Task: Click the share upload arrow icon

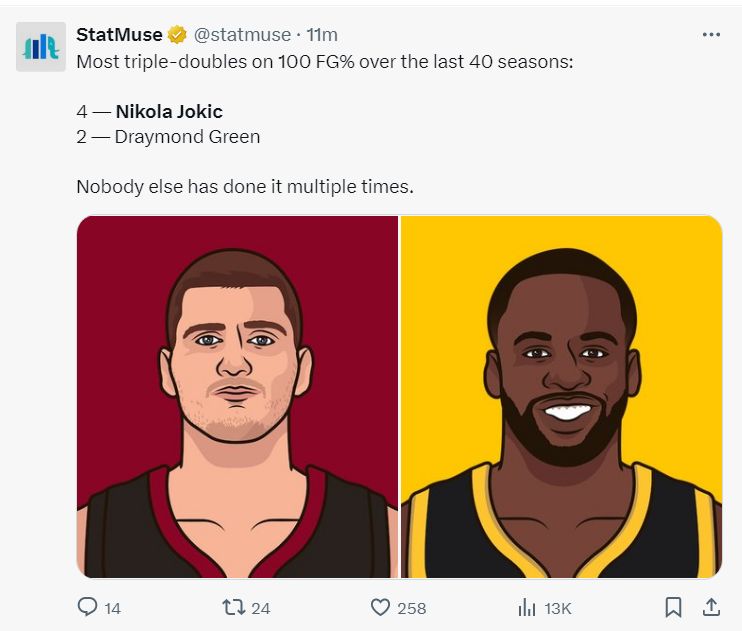Action: 711,607
